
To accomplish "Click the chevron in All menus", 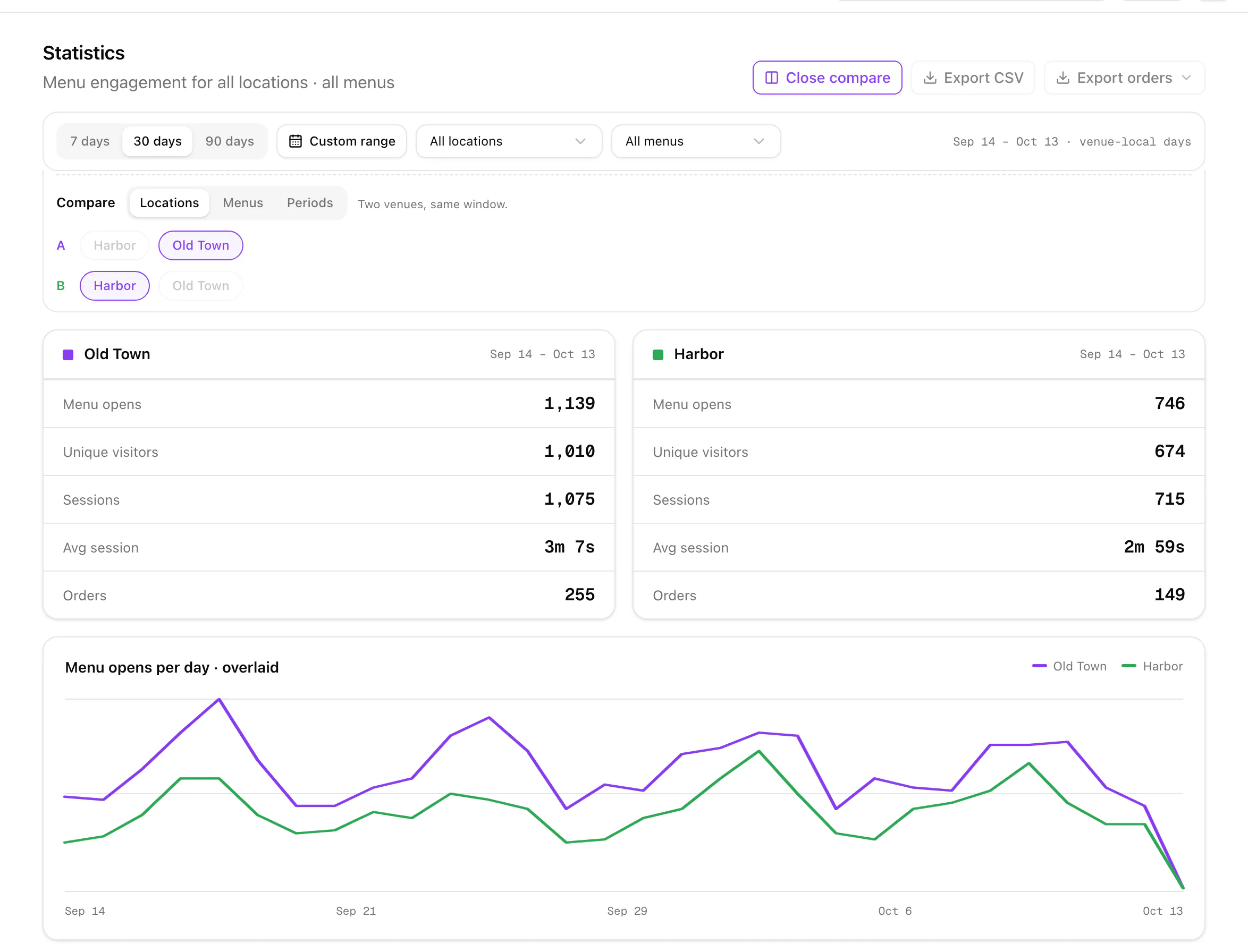I will click(x=758, y=141).
